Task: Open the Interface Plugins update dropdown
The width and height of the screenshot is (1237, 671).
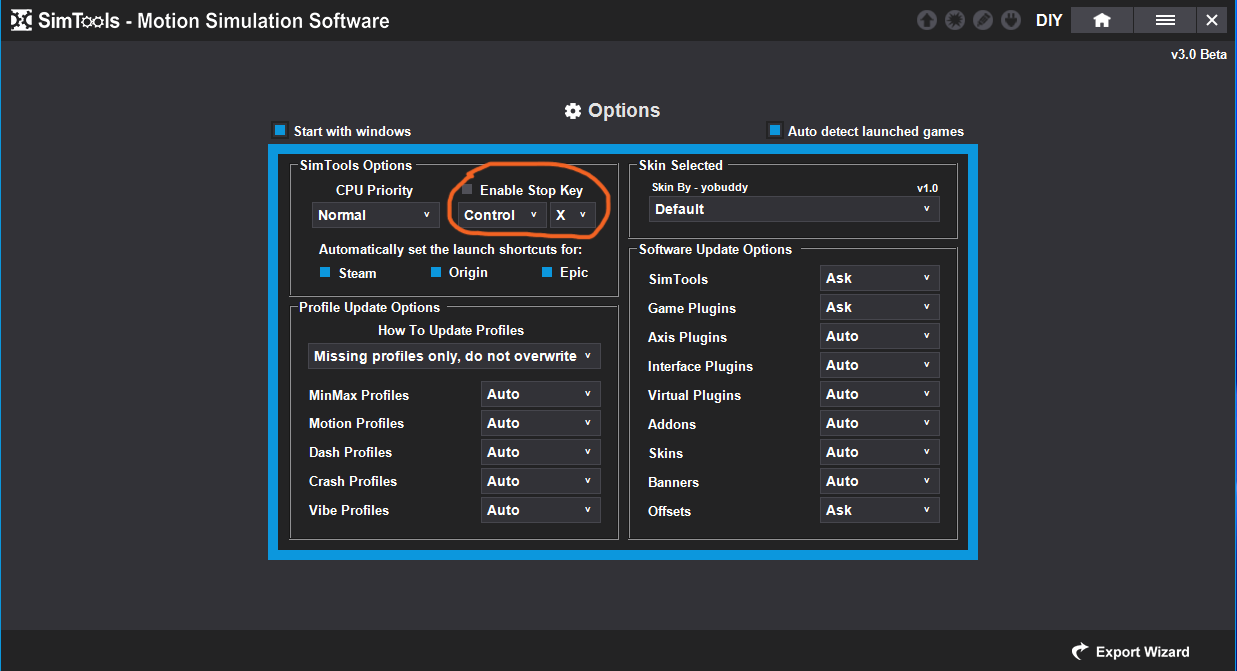Action: click(880, 365)
